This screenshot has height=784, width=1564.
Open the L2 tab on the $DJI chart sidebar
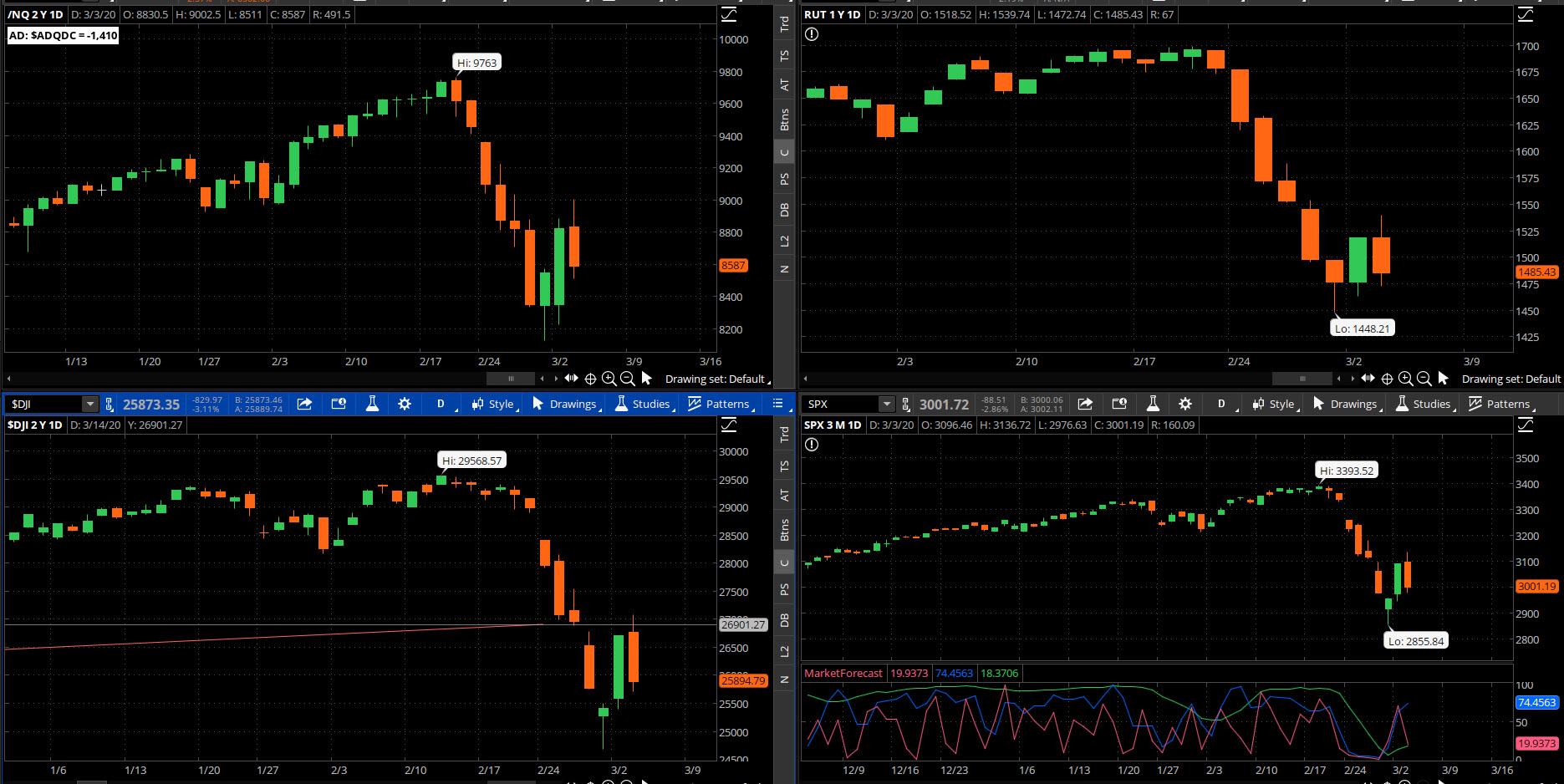(784, 651)
